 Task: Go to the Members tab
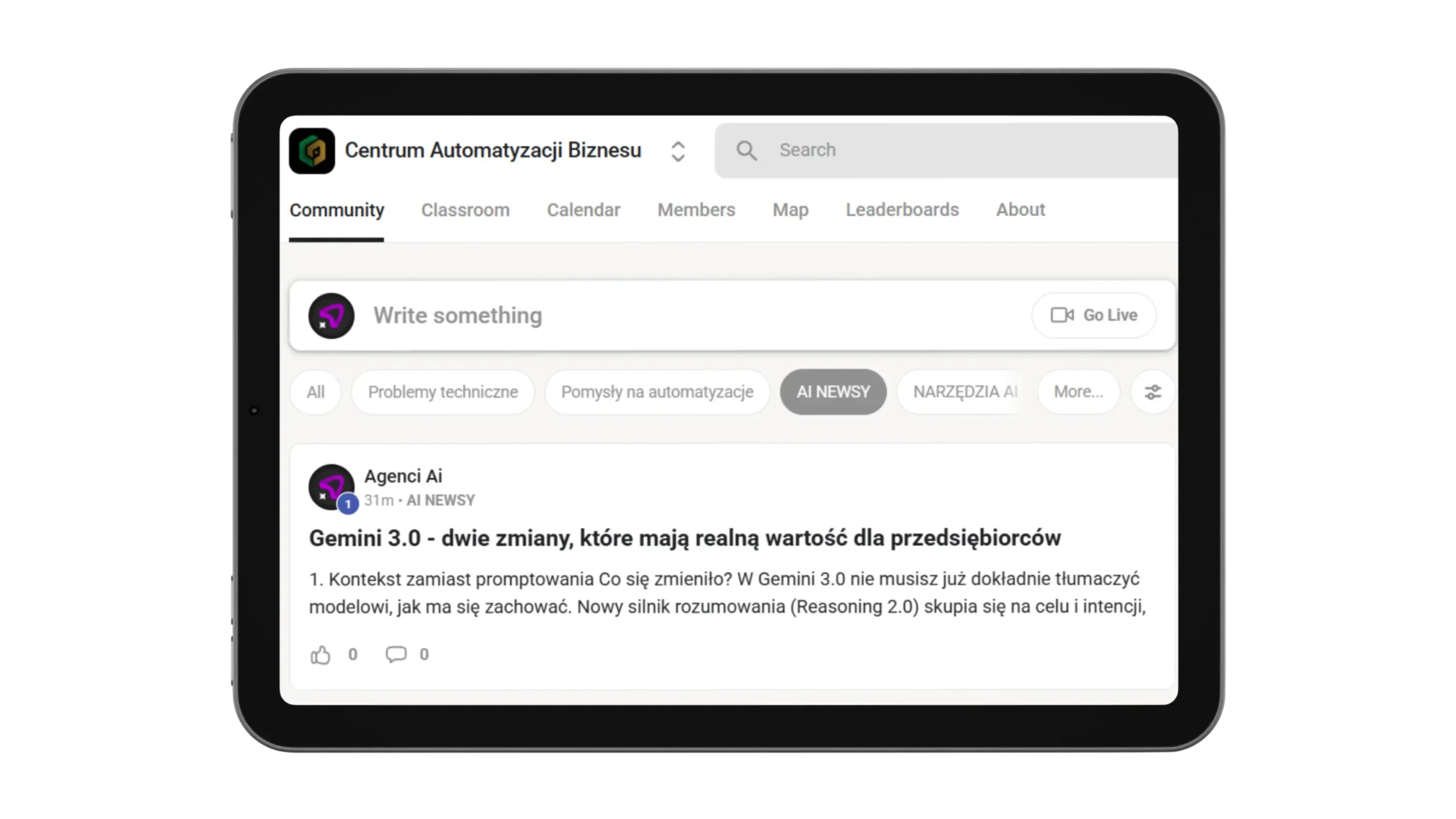coord(696,210)
